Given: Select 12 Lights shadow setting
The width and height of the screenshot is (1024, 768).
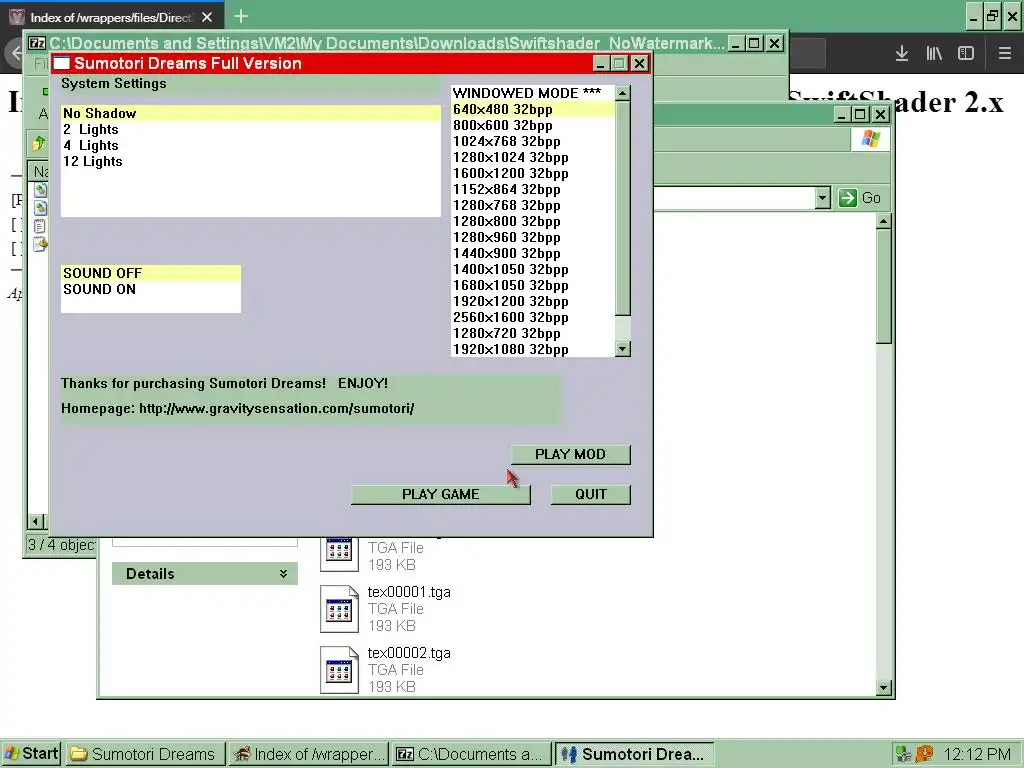Looking at the screenshot, I should 251,161.
